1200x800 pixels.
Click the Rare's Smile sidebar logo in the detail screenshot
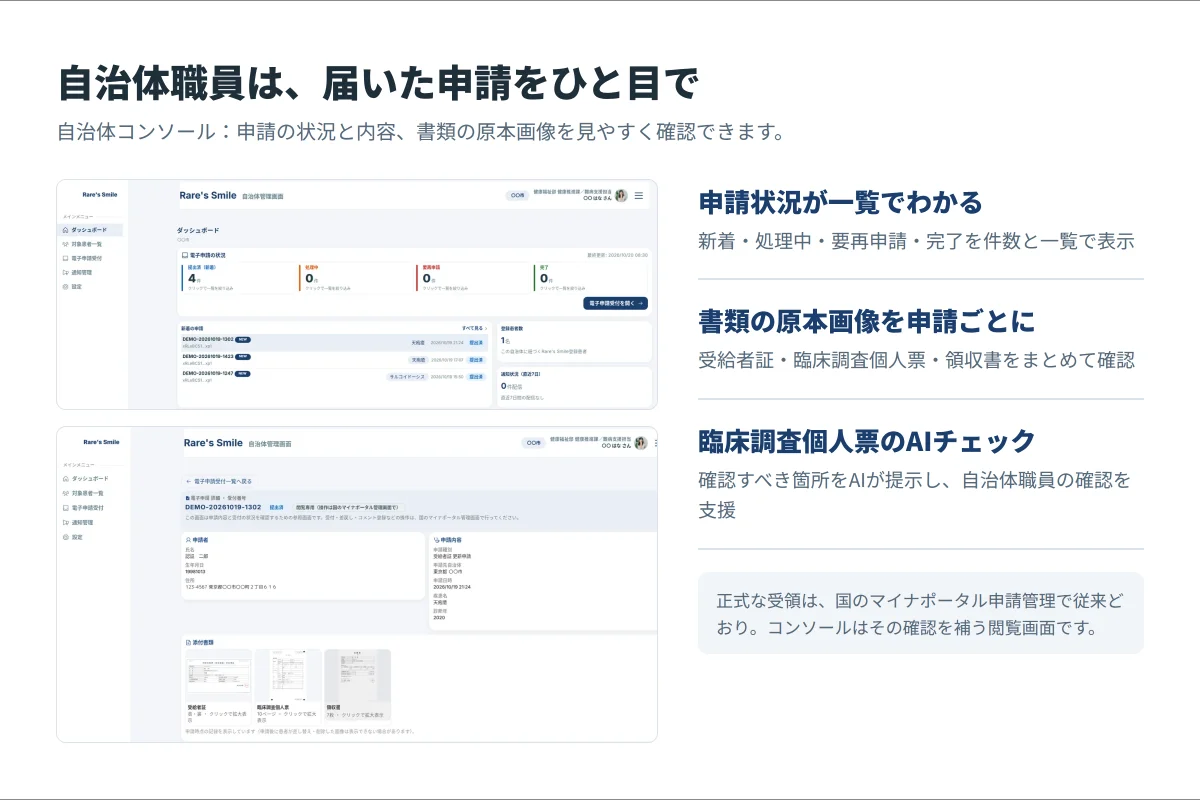[101, 441]
